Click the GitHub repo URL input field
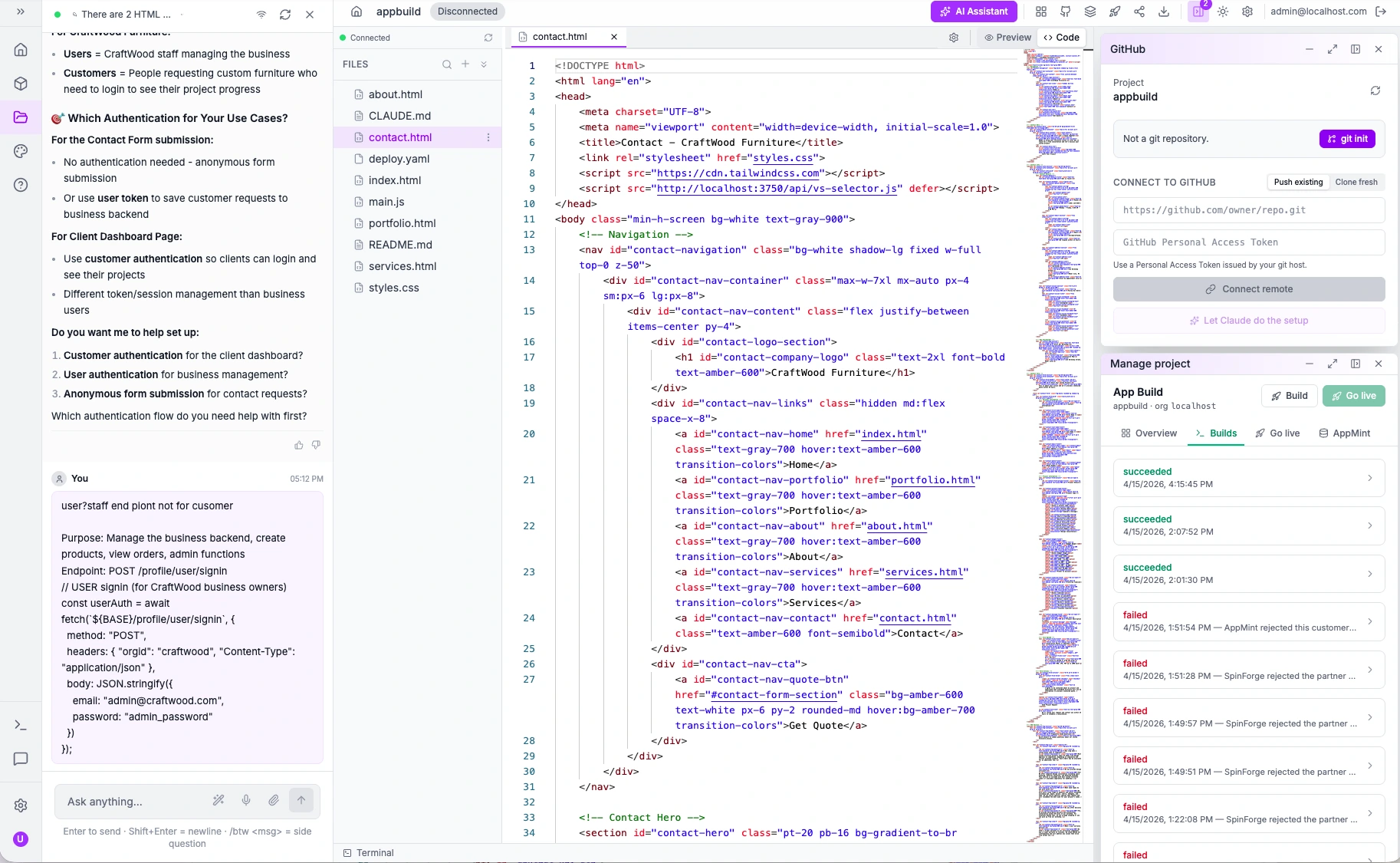This screenshot has width=1400, height=863. point(1249,210)
